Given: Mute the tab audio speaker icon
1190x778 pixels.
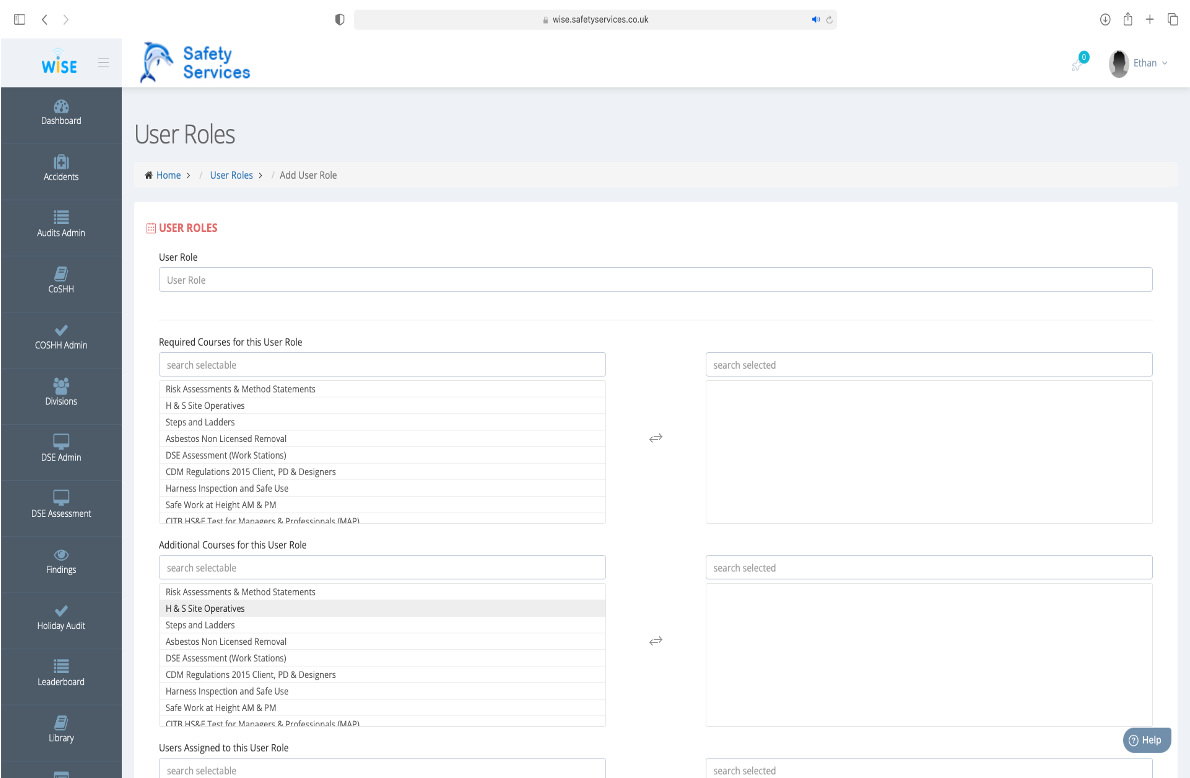Looking at the screenshot, I should [816, 20].
